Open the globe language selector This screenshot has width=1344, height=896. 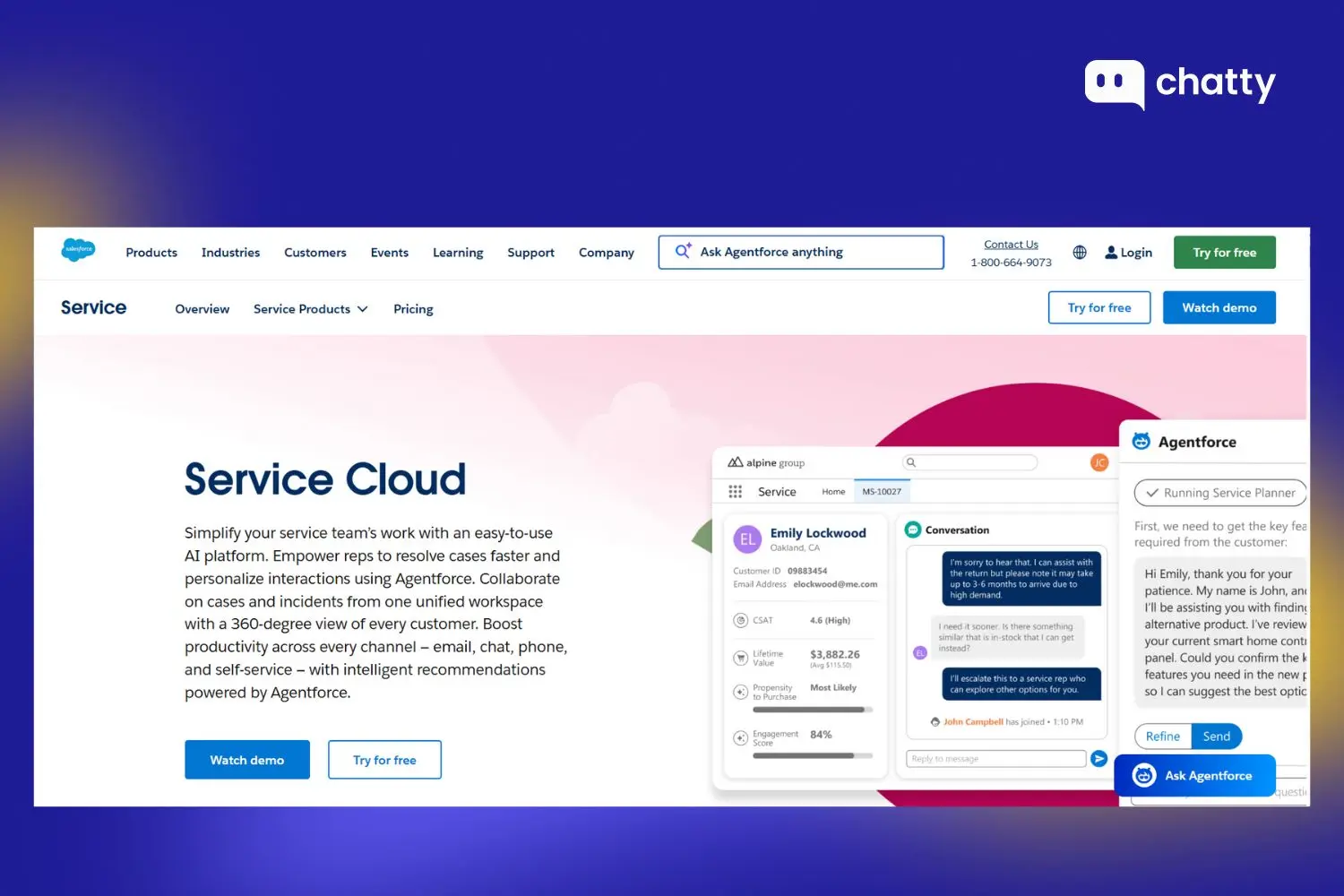(1080, 253)
